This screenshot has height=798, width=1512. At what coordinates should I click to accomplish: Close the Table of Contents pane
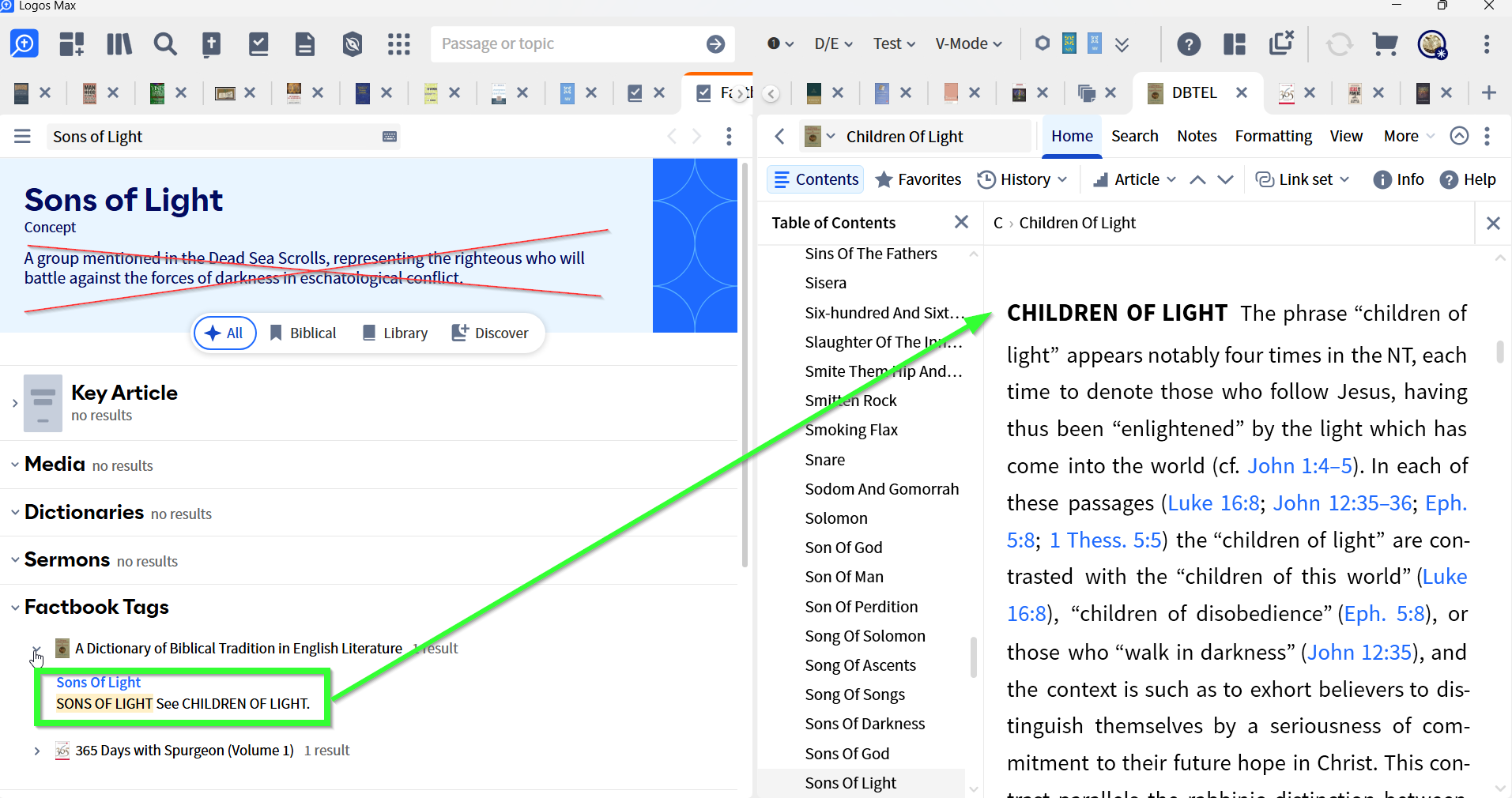click(x=961, y=222)
